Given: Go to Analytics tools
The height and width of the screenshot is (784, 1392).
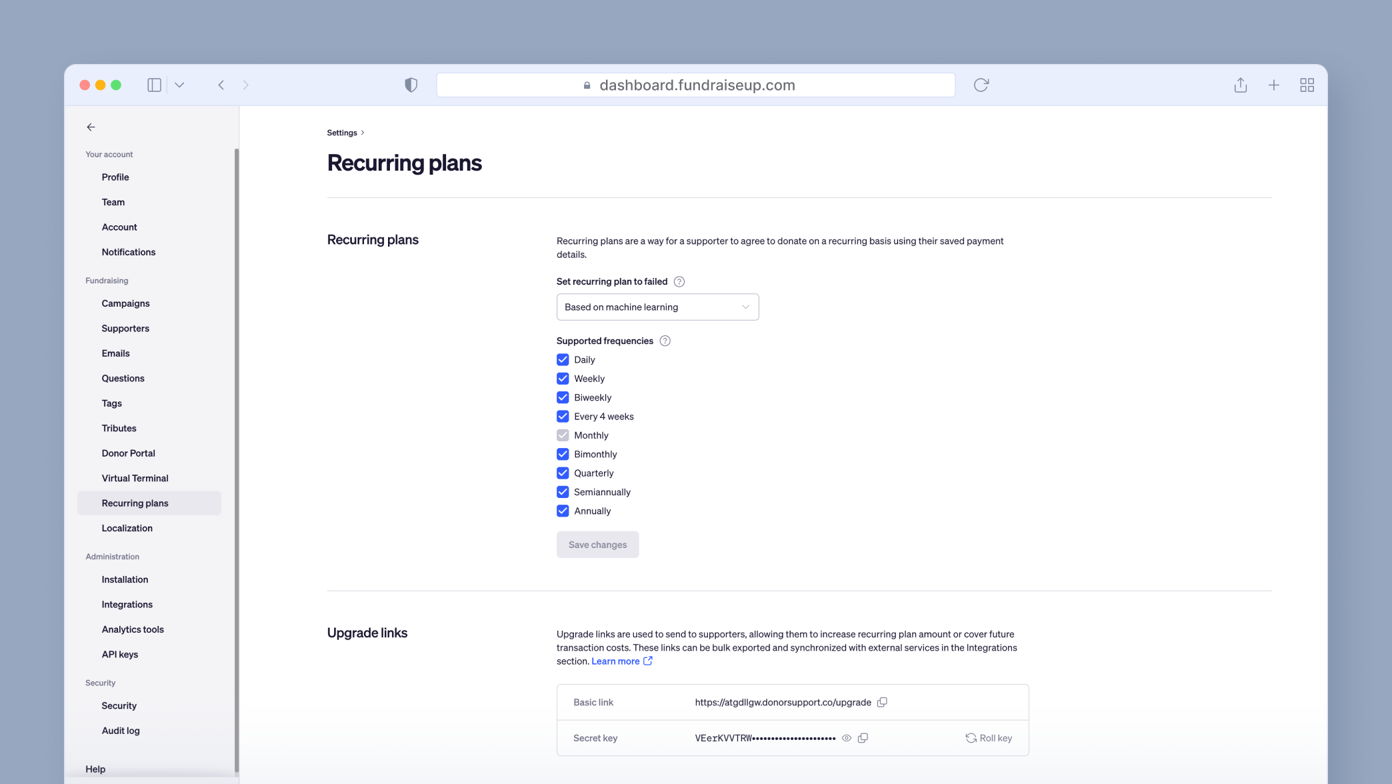Looking at the screenshot, I should point(132,629).
